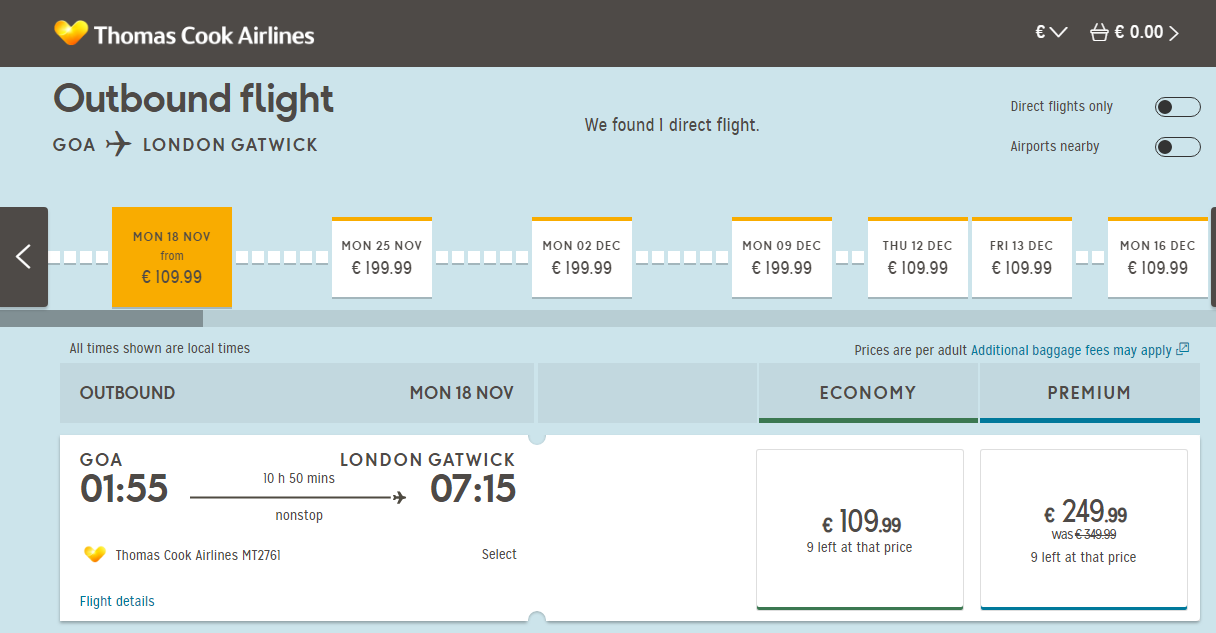Turn on the Airports nearby switch
1216x633 pixels.
pyautogui.click(x=1177, y=147)
